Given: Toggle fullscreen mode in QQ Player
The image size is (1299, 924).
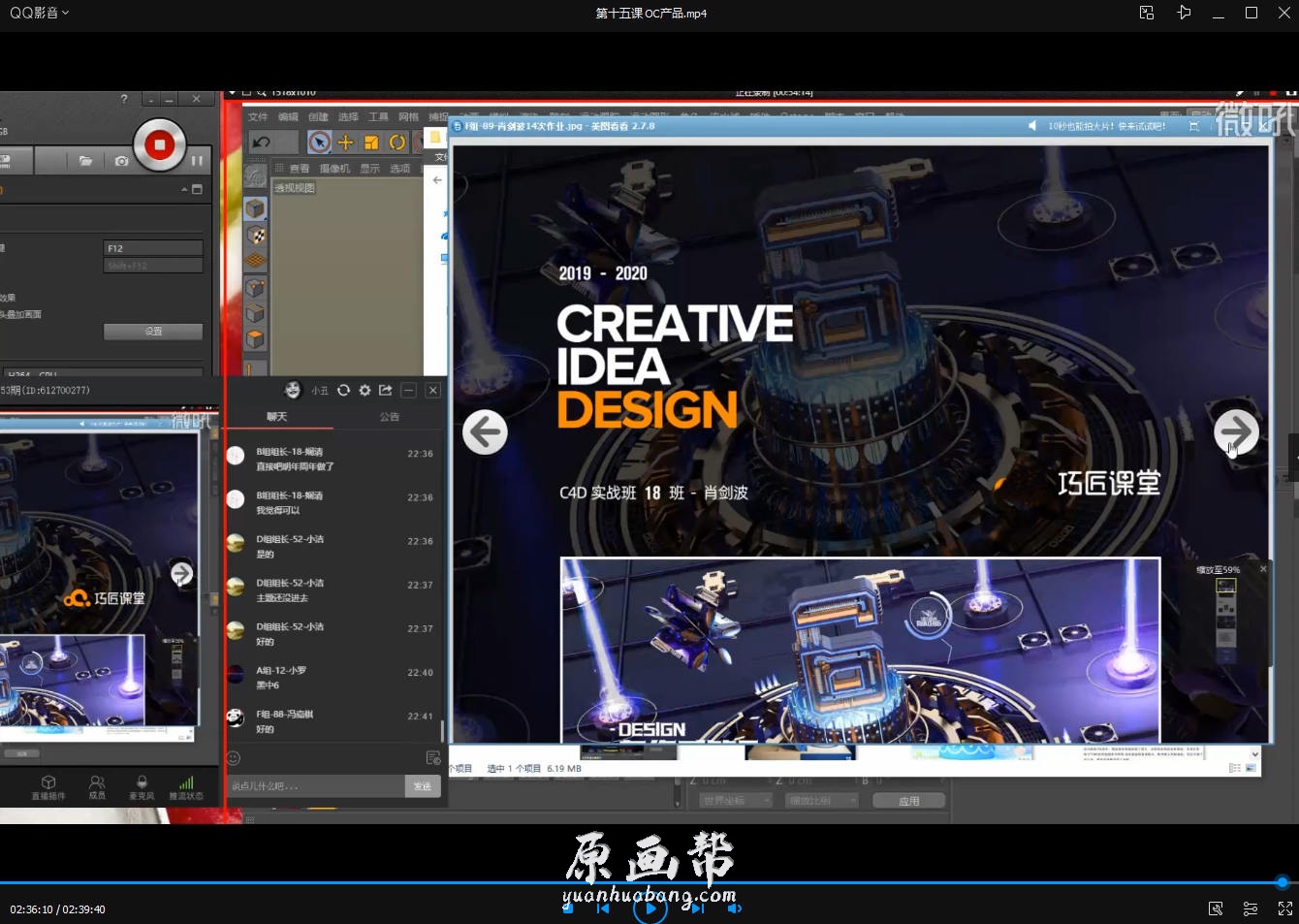Looking at the screenshot, I should (x=1284, y=908).
